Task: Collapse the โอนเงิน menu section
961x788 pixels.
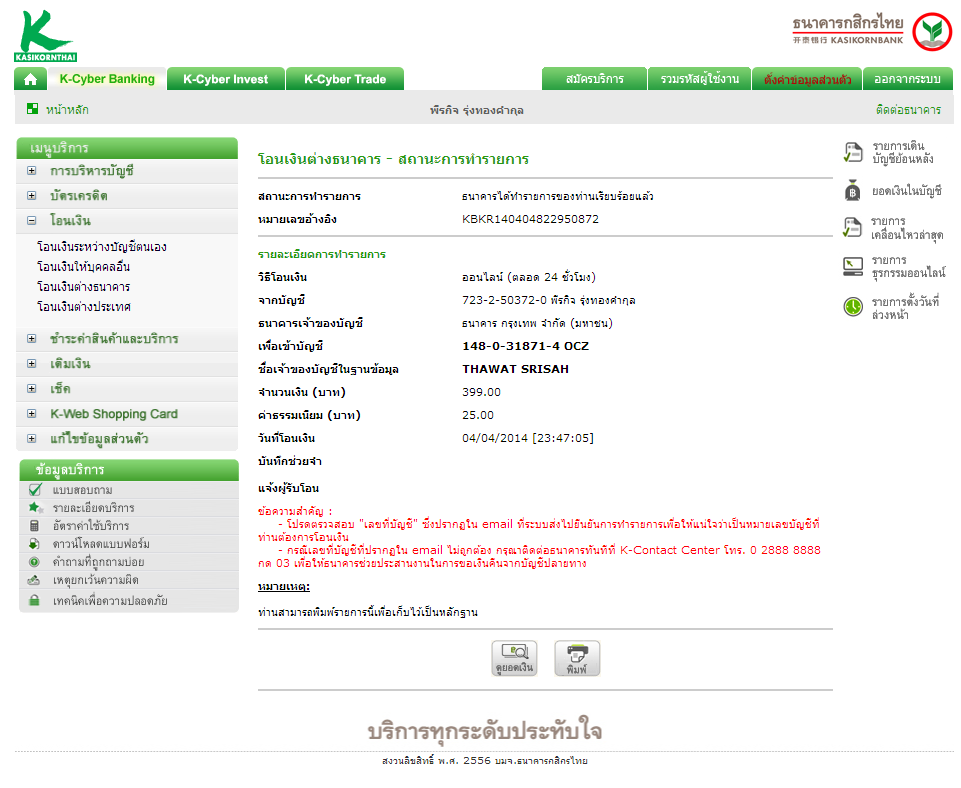Action: [x=32, y=221]
